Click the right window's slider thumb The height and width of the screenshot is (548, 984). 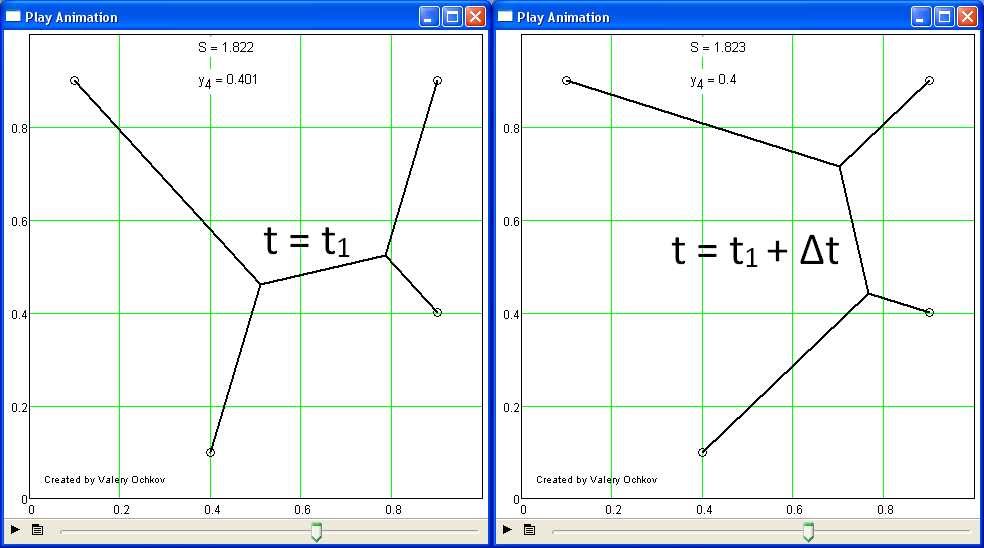pyautogui.click(x=809, y=532)
